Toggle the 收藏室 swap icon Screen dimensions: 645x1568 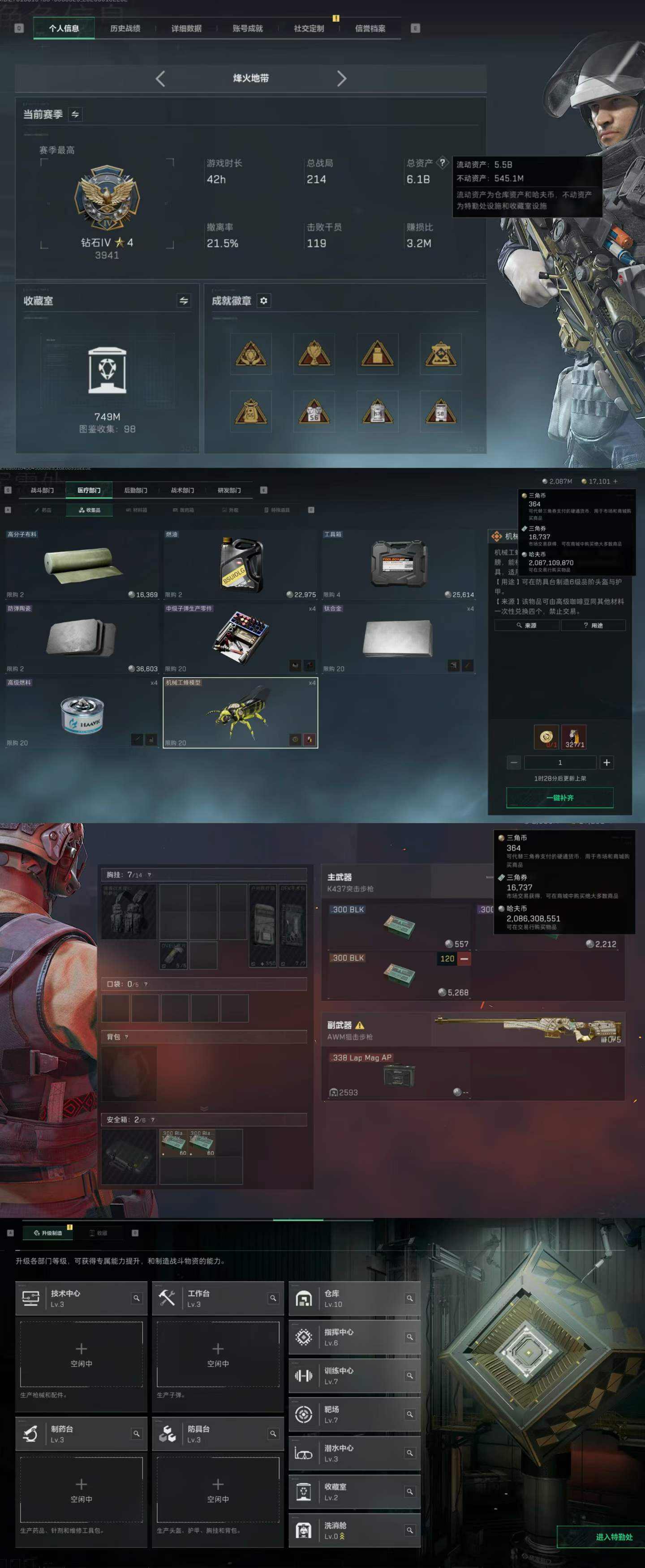[x=183, y=301]
